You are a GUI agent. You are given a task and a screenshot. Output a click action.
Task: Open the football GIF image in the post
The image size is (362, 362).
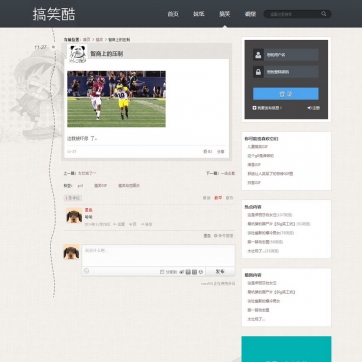[x=116, y=99]
